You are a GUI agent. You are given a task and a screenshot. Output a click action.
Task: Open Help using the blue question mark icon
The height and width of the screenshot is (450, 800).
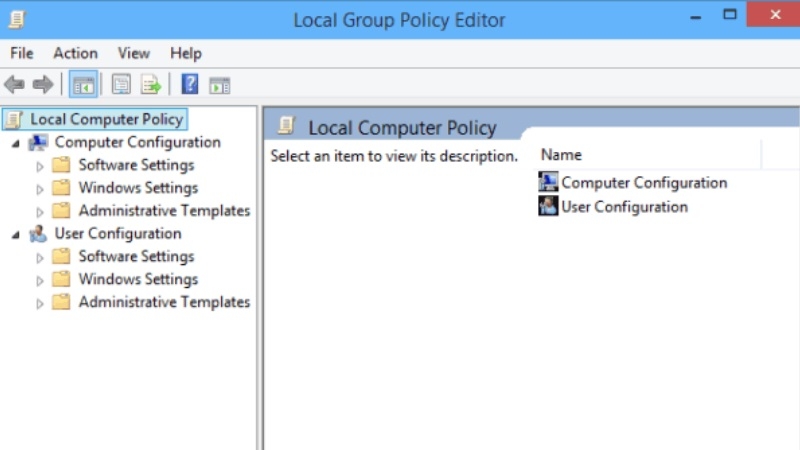click(x=190, y=85)
